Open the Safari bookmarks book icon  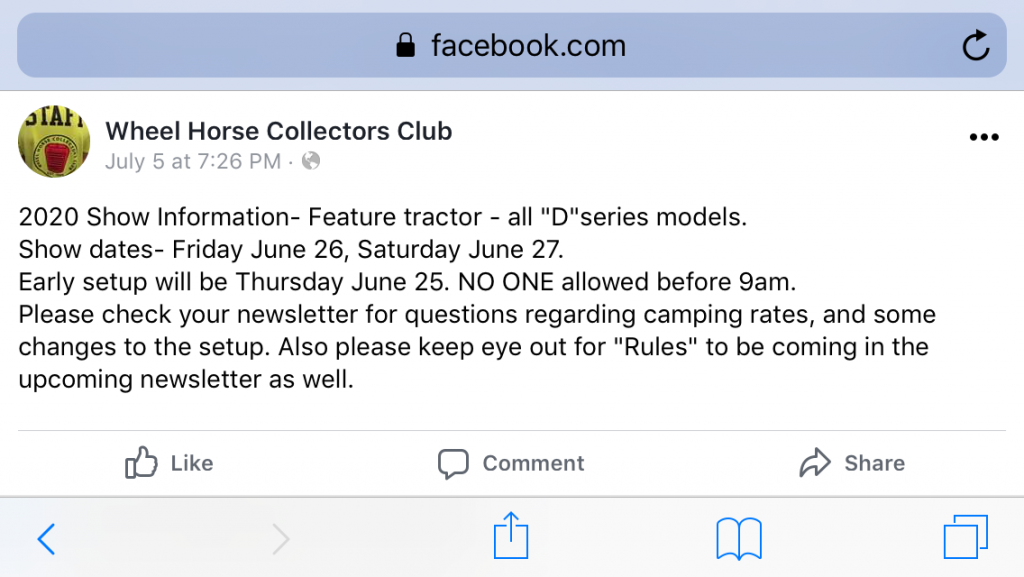[x=739, y=539]
